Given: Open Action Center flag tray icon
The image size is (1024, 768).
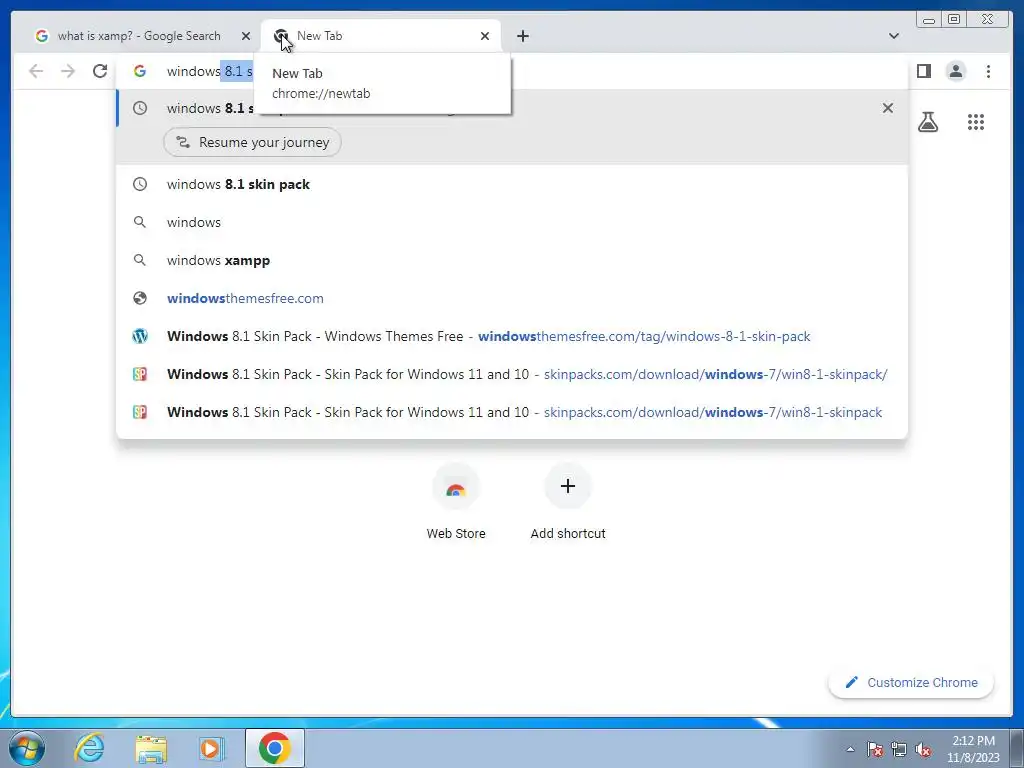Looking at the screenshot, I should pyautogui.click(x=875, y=749).
